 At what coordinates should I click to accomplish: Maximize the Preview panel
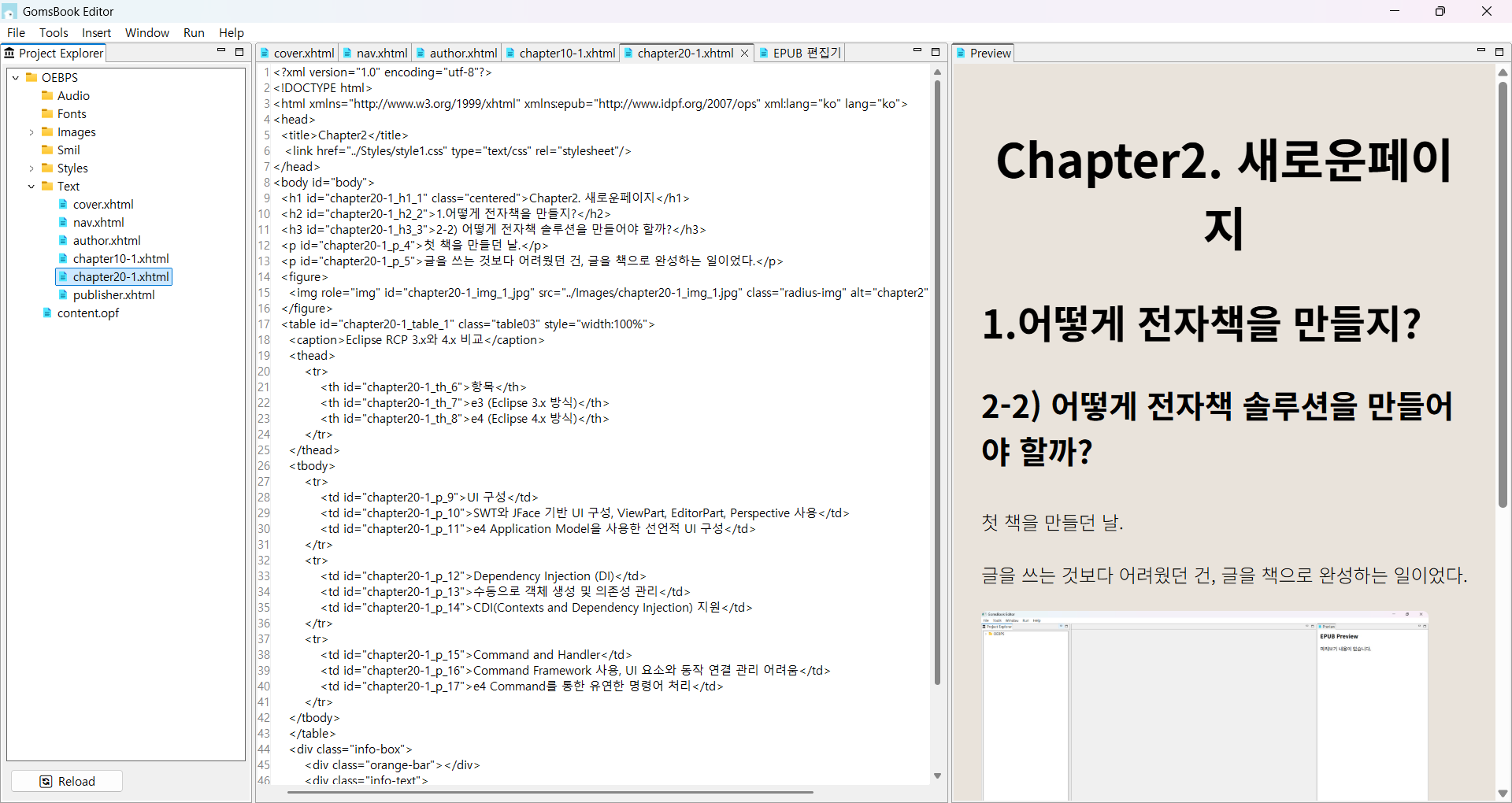click(1499, 51)
